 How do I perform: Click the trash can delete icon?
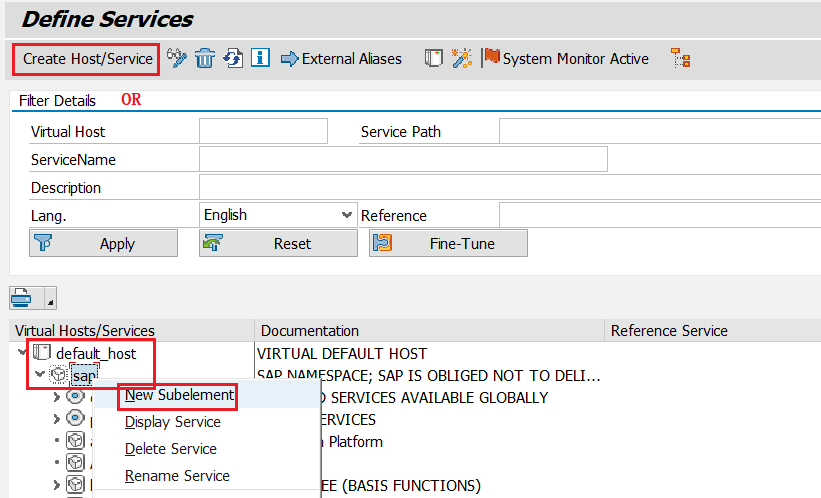click(205, 59)
